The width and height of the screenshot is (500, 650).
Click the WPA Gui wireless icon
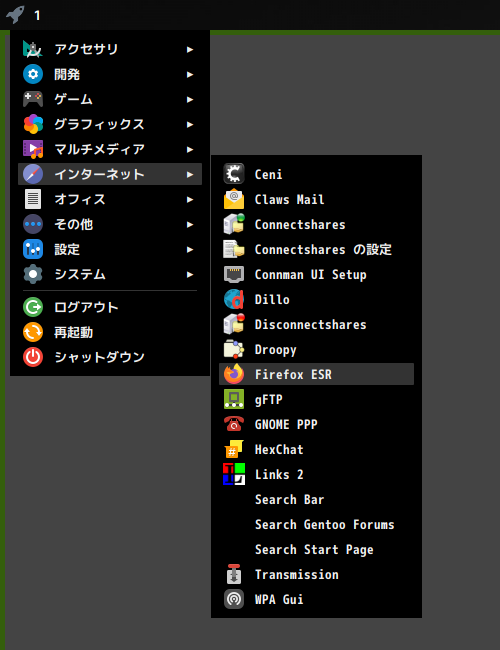pos(234,599)
